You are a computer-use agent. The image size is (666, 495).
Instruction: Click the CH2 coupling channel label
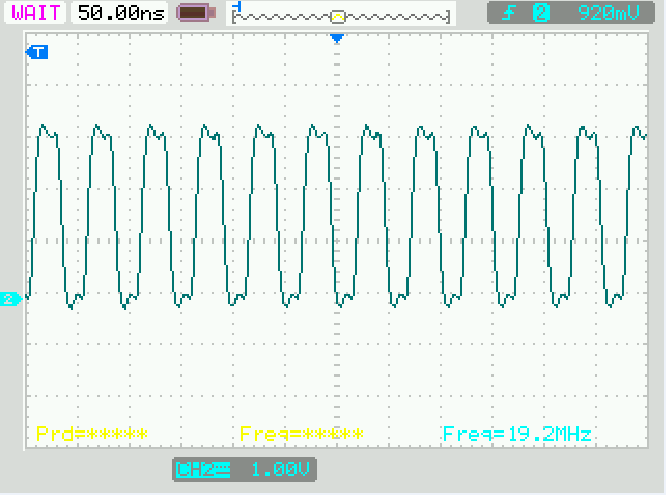click(x=203, y=470)
